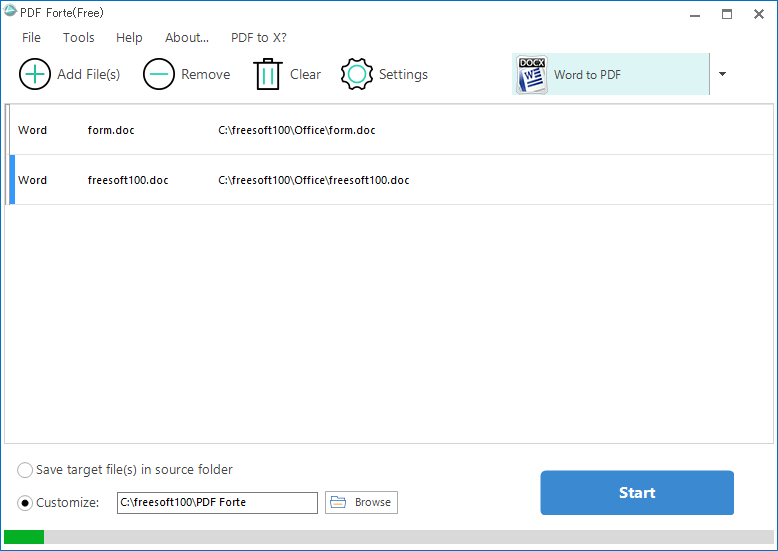The height and width of the screenshot is (551, 778).
Task: Click the Remove minus circle icon
Action: 159,74
